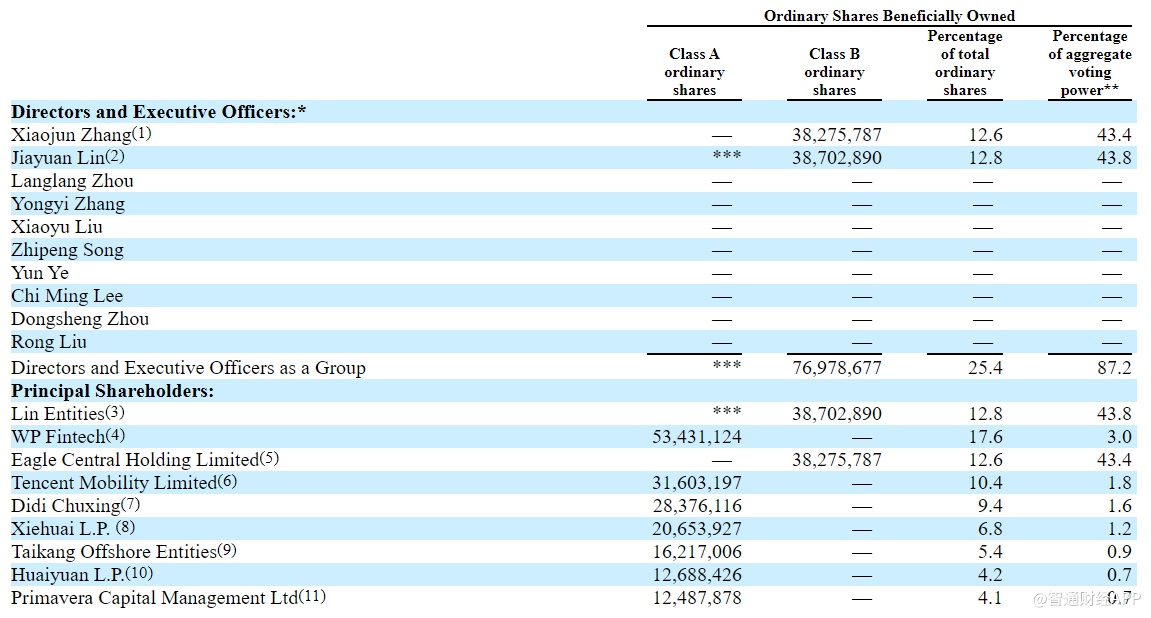
Task: Select the Class B ordinary shares header
Action: point(834,72)
